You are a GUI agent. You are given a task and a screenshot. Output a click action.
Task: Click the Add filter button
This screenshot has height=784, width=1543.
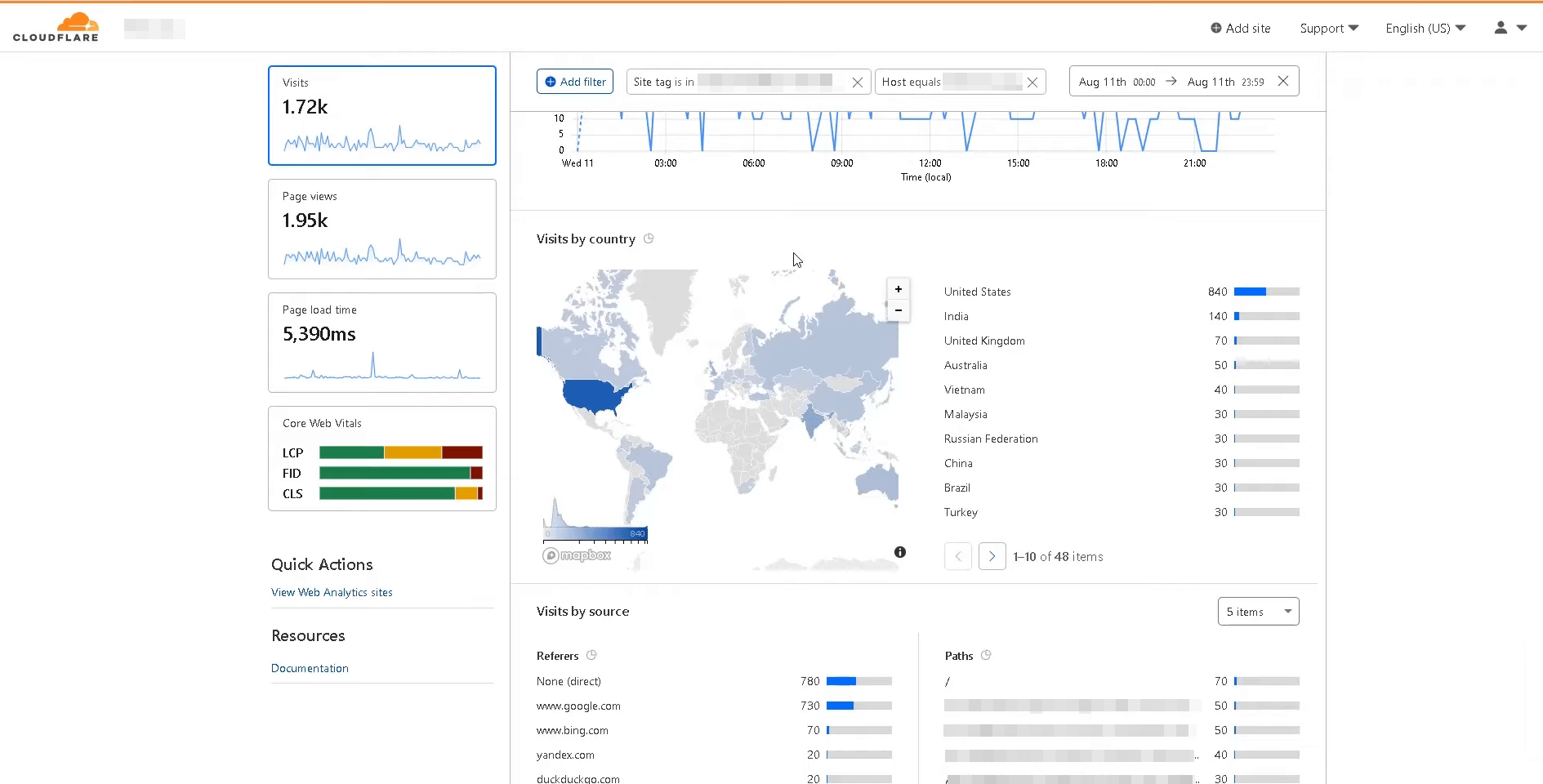click(x=575, y=82)
